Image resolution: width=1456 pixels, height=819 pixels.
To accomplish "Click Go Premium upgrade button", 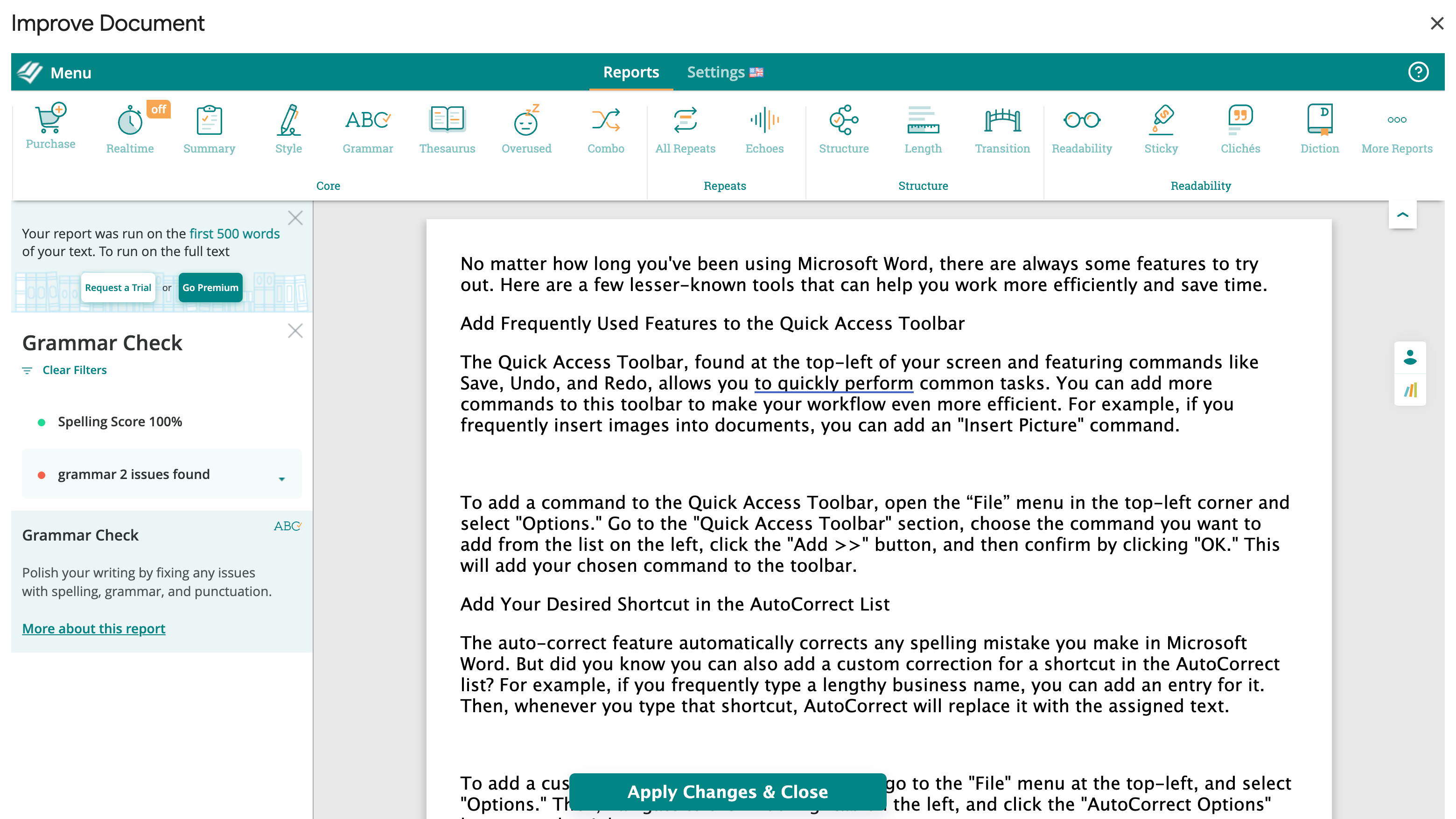I will pos(210,288).
